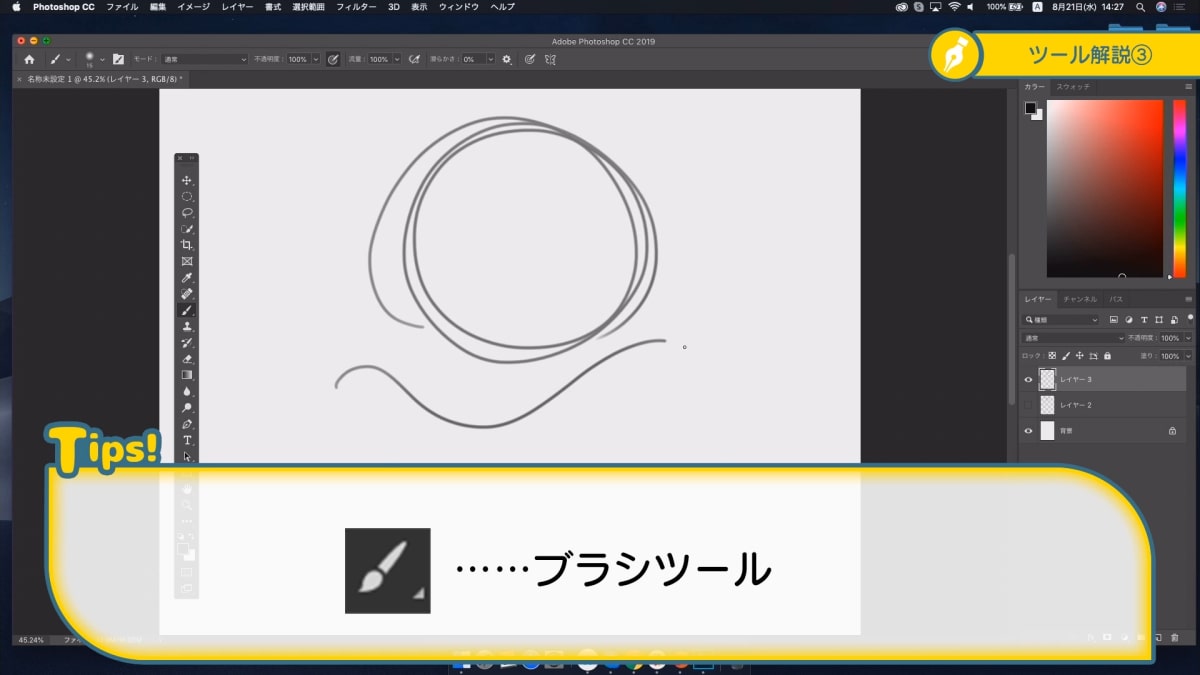Select the Eyedropper tool
This screenshot has width=1200, height=675.
click(187, 278)
